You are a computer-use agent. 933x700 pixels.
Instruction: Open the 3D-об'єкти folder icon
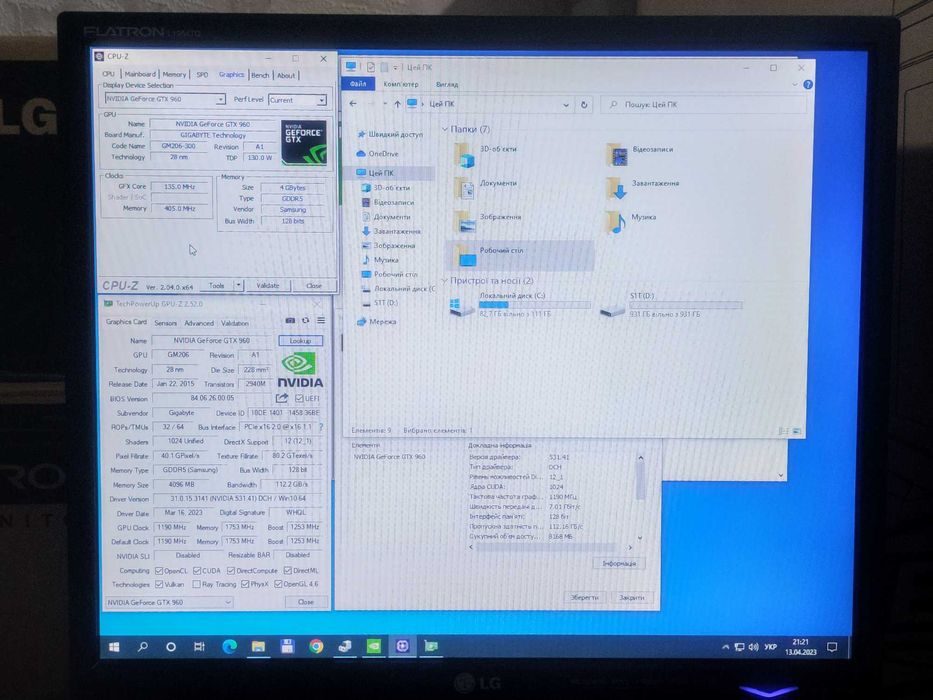[465, 155]
